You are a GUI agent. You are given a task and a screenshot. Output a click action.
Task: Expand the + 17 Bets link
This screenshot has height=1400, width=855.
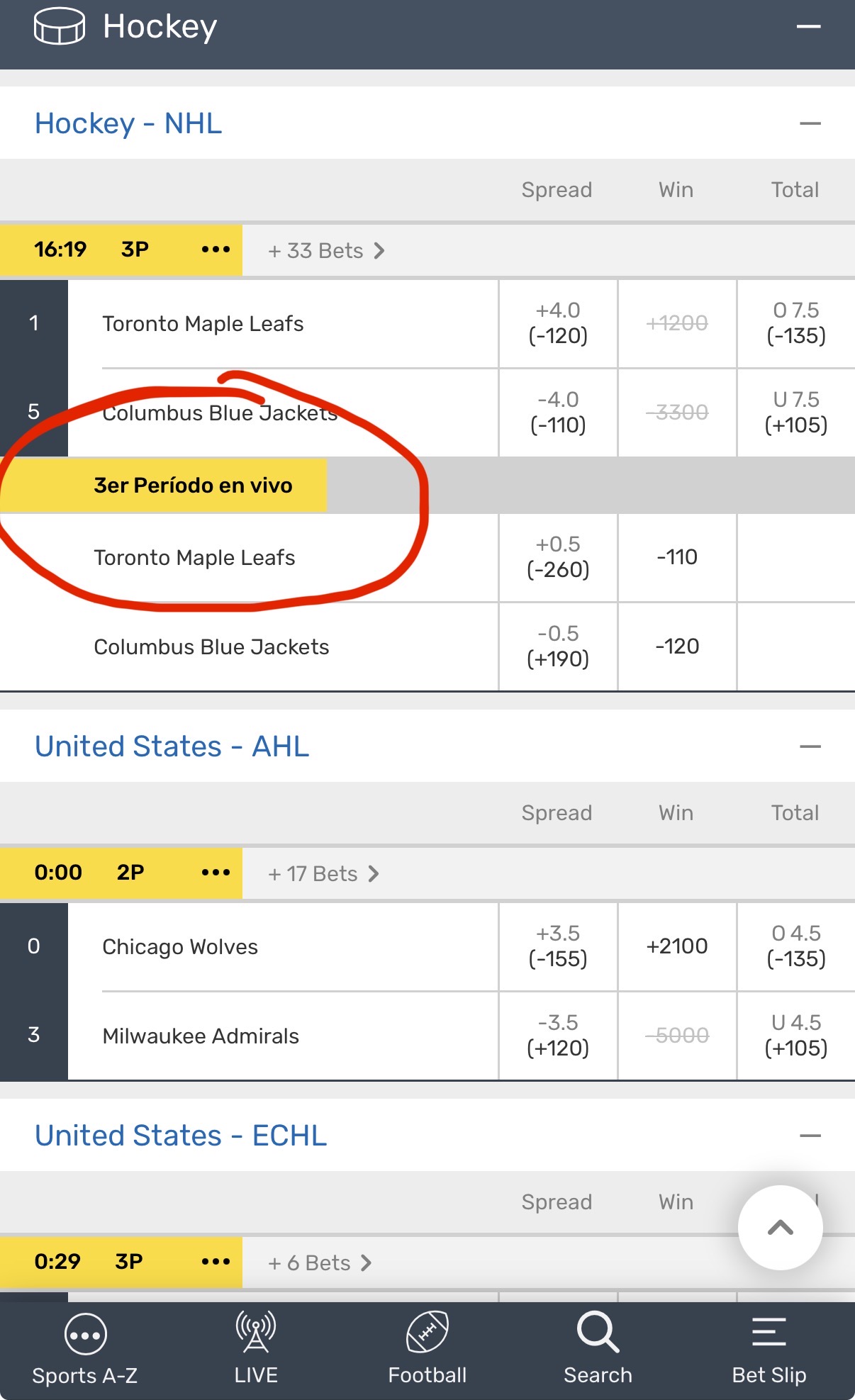click(x=323, y=873)
